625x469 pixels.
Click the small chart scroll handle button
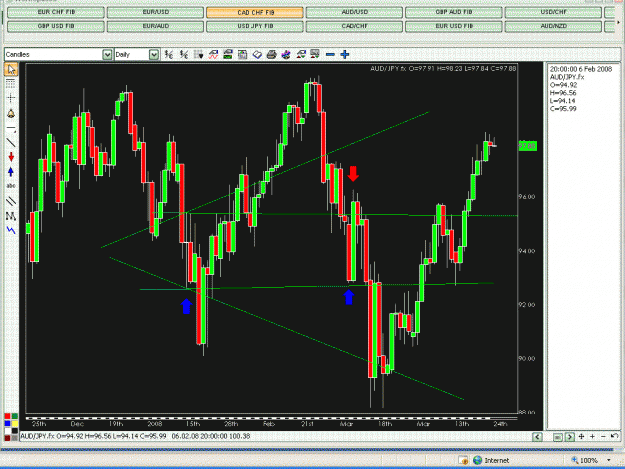[x=558, y=438]
